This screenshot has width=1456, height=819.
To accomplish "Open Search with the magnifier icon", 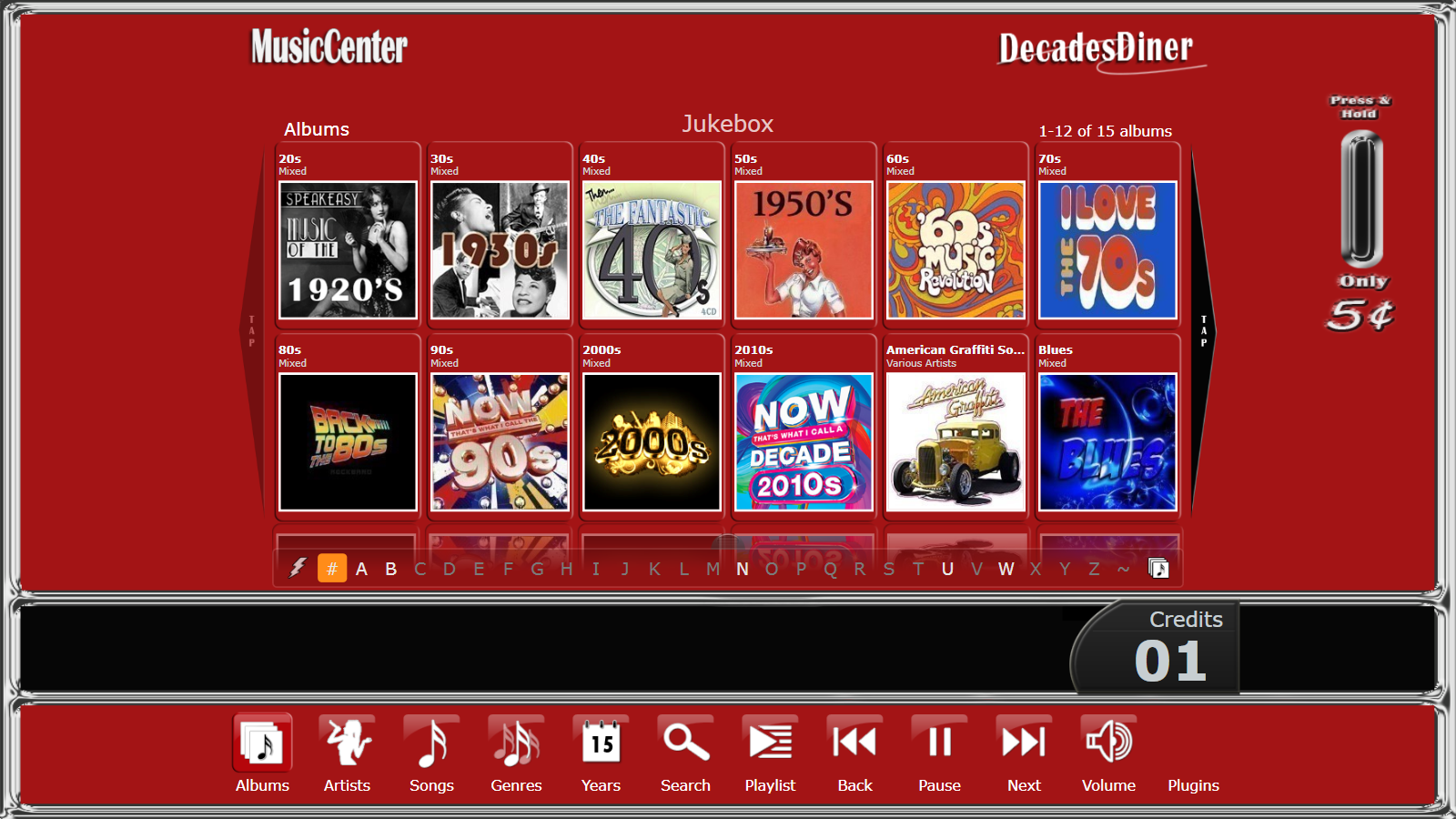I will click(685, 743).
